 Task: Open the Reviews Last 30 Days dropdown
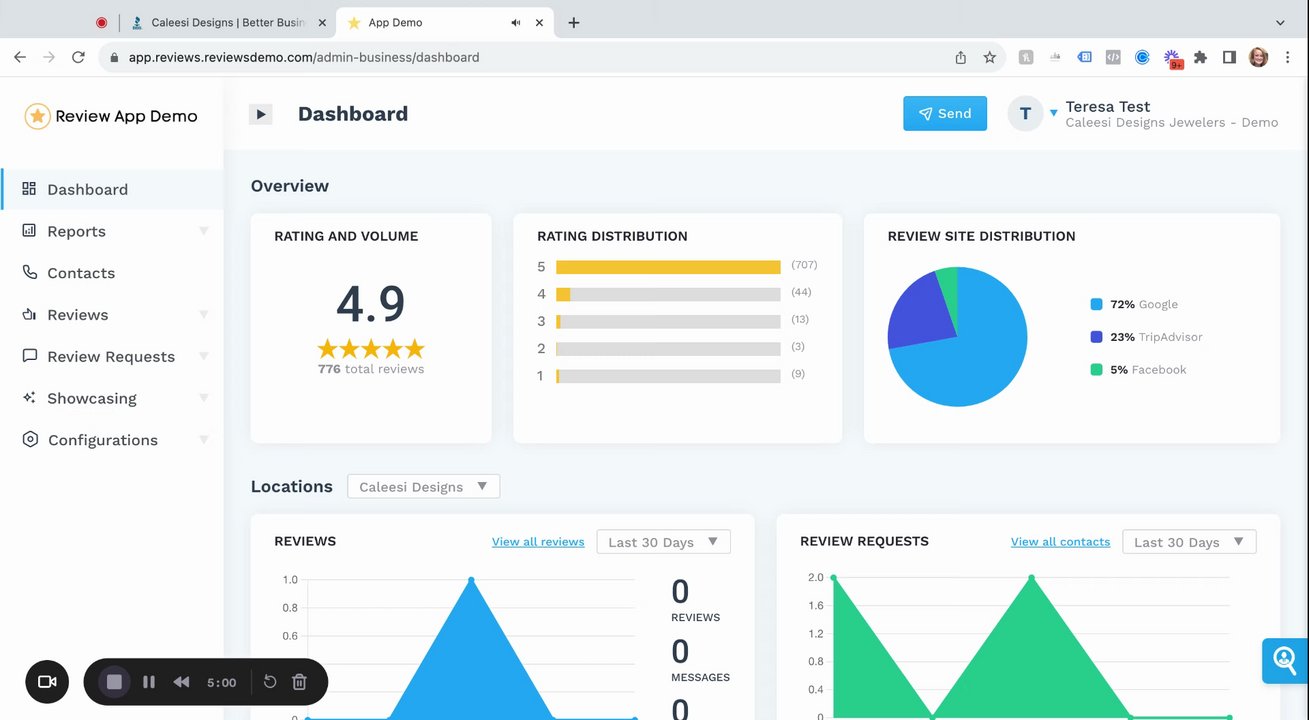[x=663, y=542]
